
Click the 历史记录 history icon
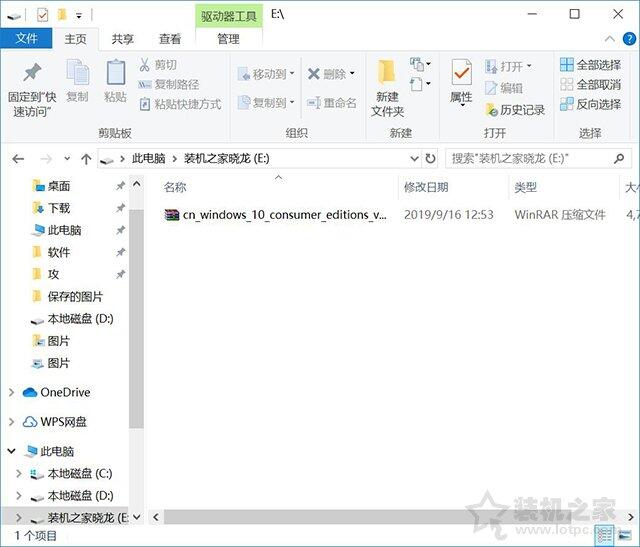[491, 109]
